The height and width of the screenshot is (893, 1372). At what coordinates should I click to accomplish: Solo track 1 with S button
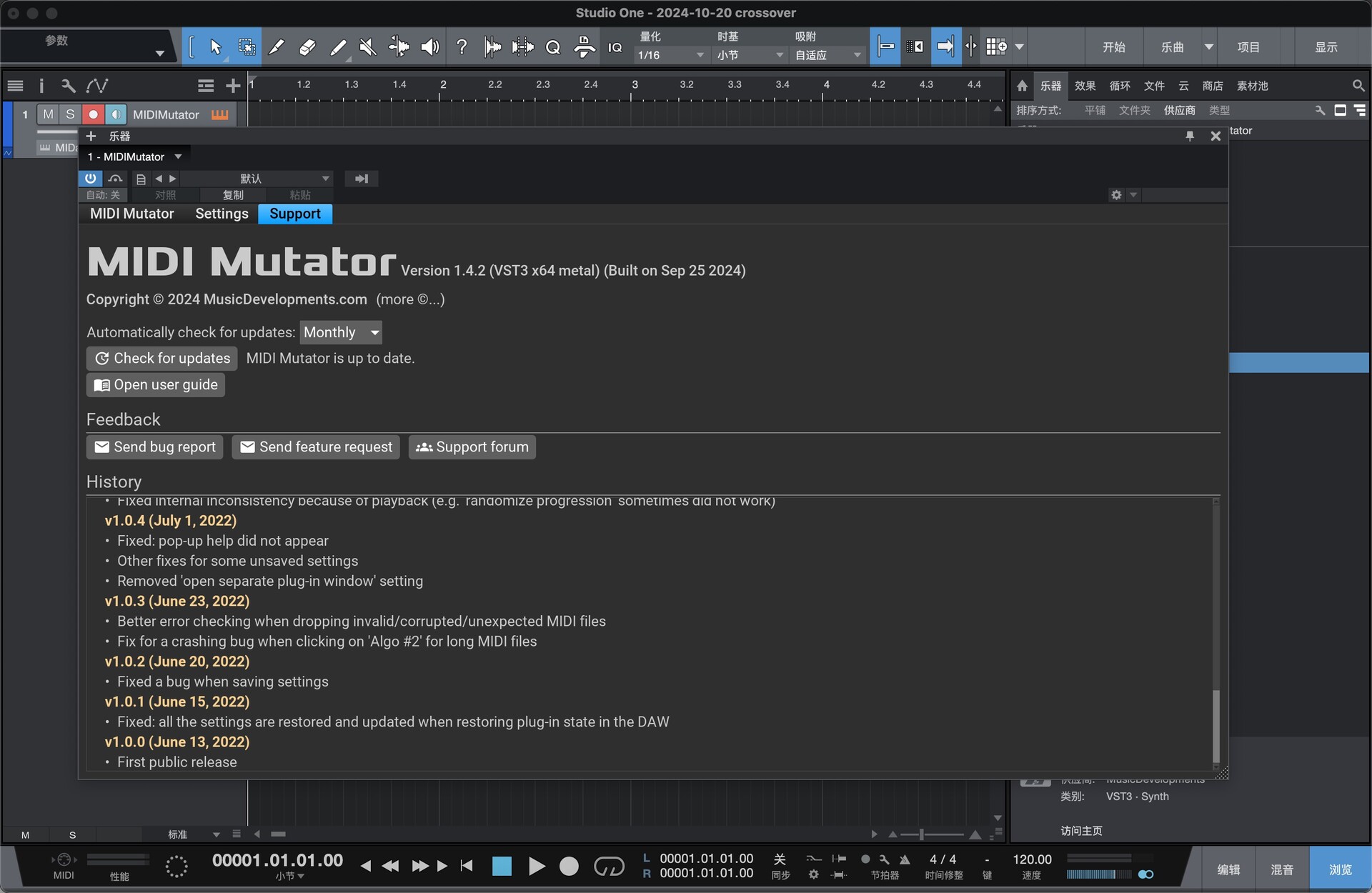(x=70, y=114)
